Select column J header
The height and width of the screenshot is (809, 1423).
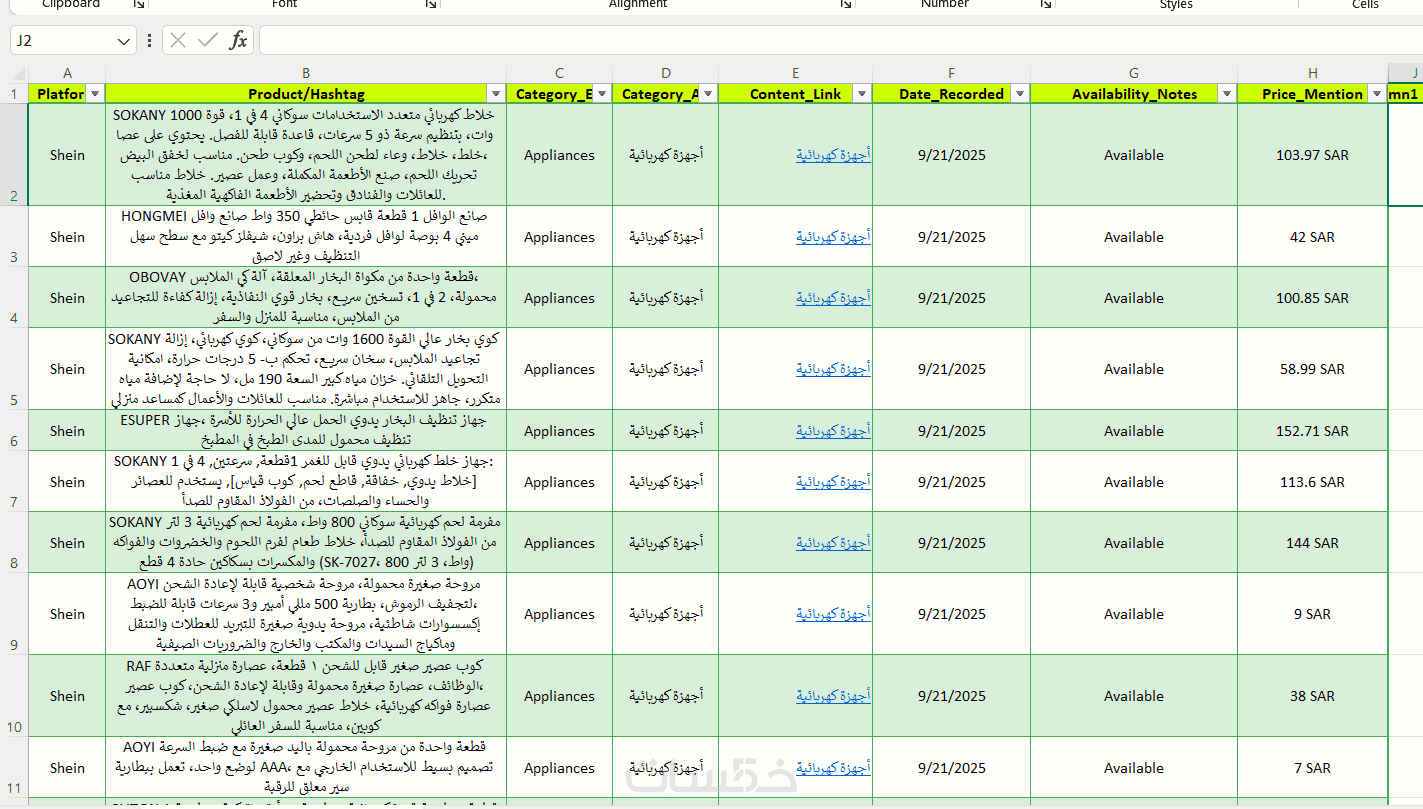[x=1406, y=73]
